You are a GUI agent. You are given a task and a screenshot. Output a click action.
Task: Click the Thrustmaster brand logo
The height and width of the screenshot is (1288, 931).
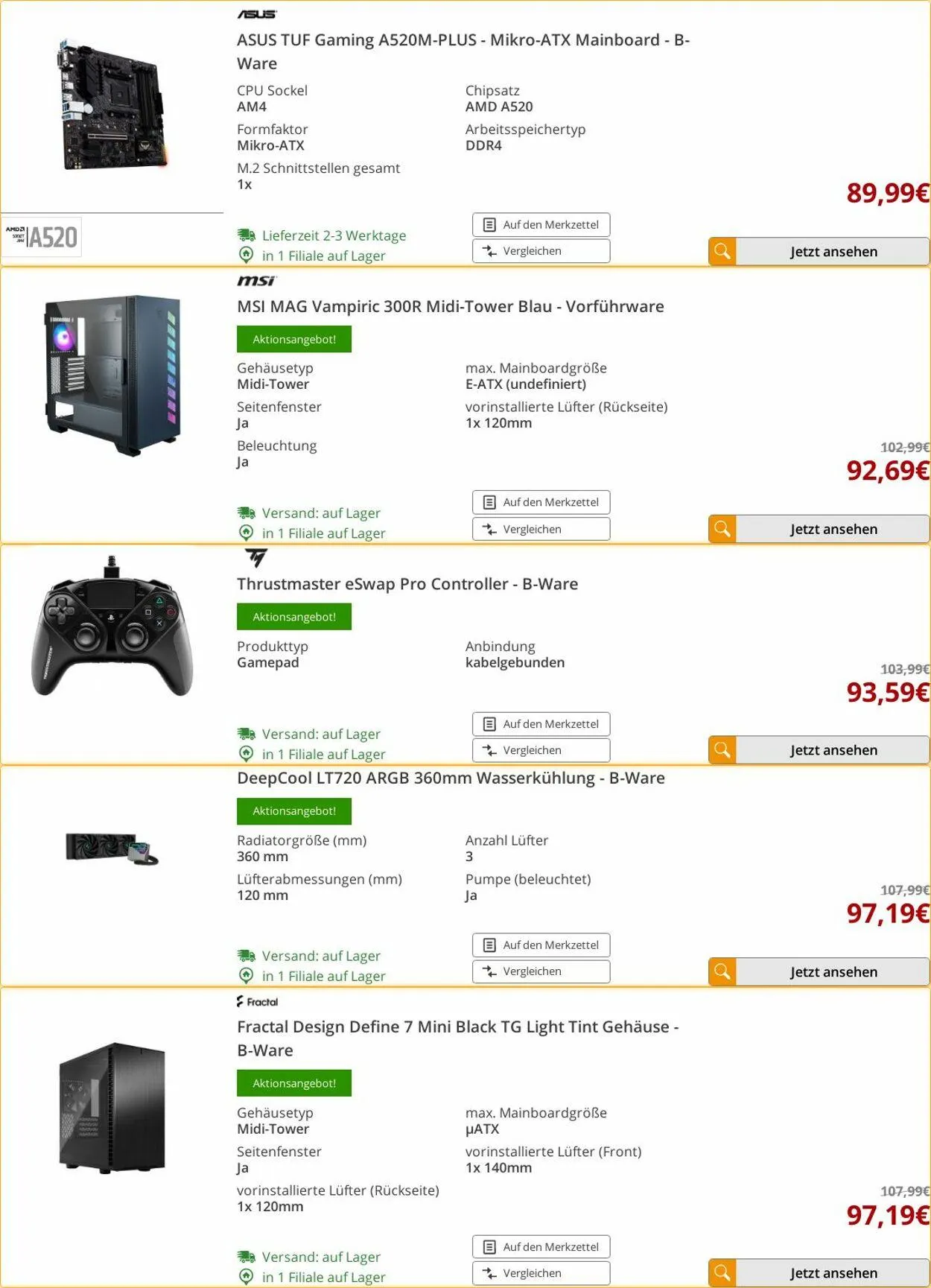click(x=256, y=557)
